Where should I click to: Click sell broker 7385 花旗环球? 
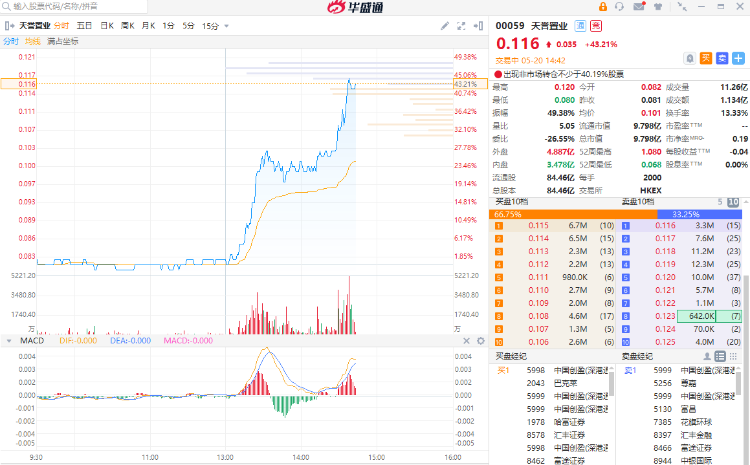(683, 422)
